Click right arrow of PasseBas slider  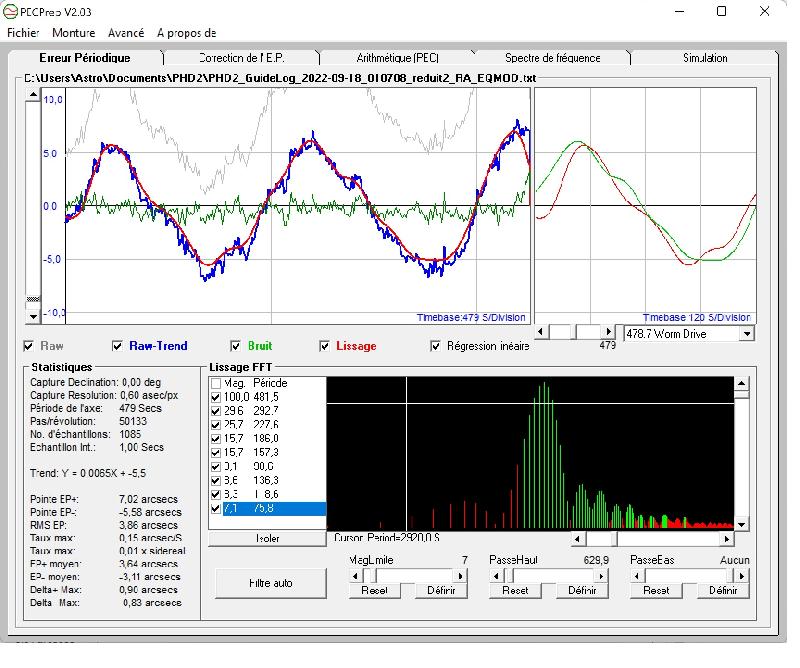click(741, 576)
